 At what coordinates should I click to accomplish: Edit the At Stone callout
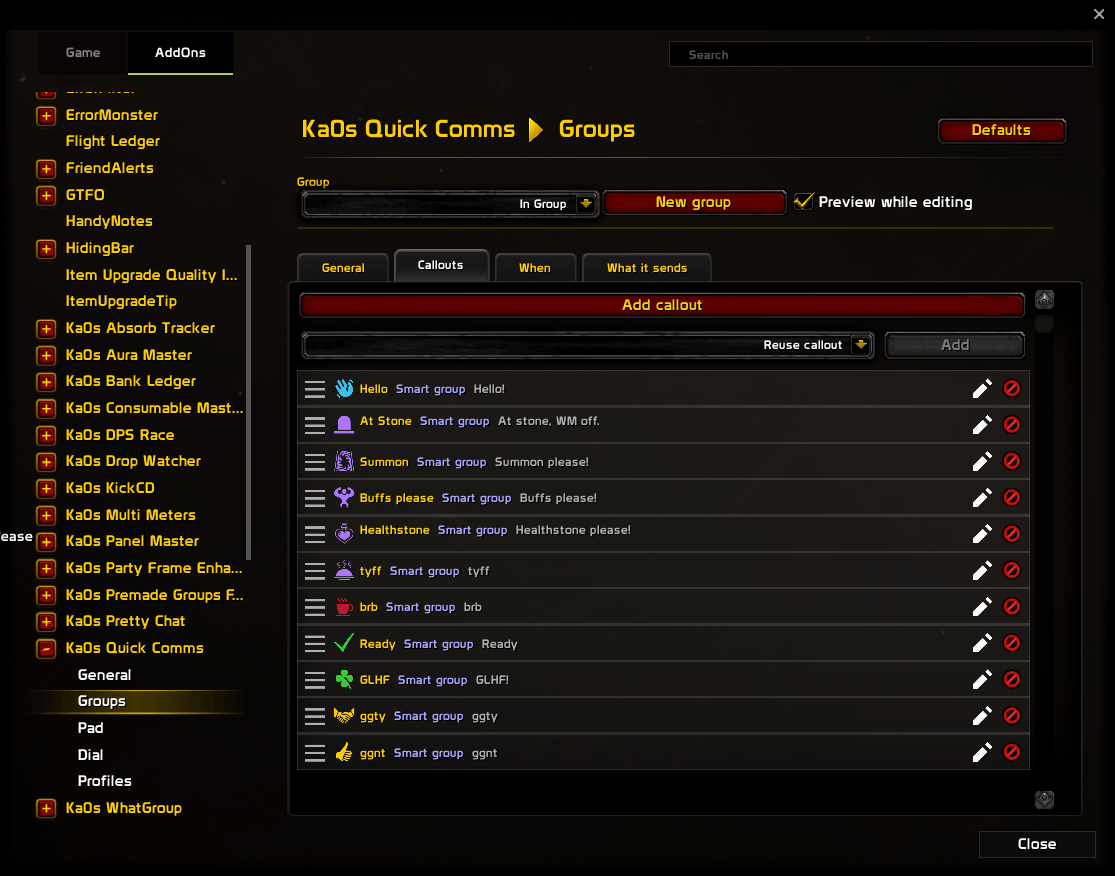click(982, 425)
